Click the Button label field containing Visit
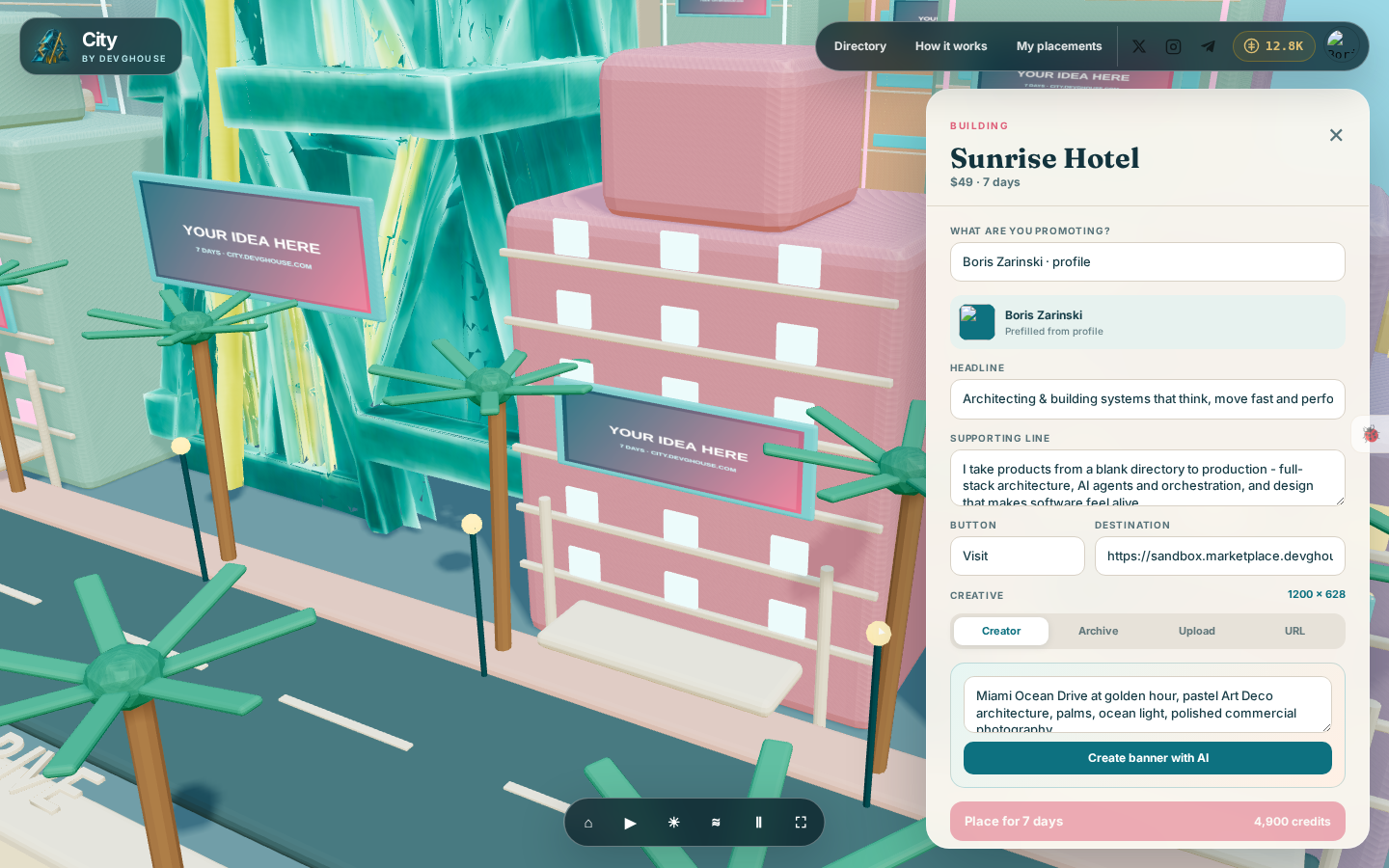Screen dimensions: 1389x868 [x=1018, y=556]
